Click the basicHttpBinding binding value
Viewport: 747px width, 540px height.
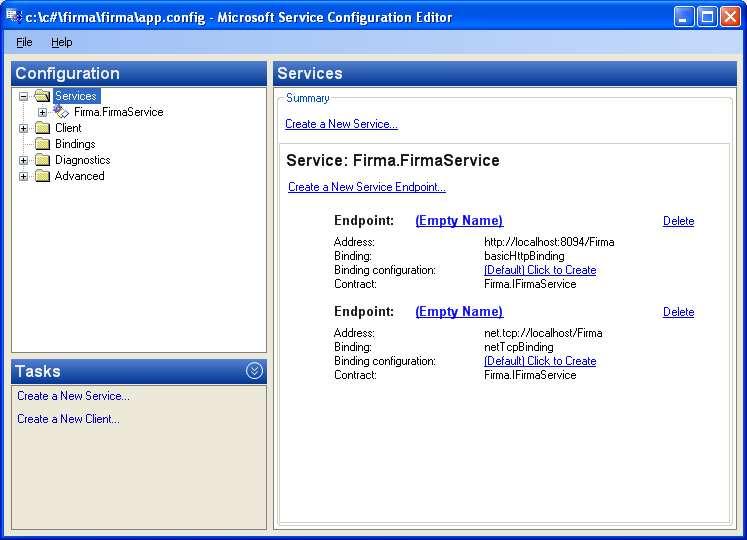tap(524, 256)
